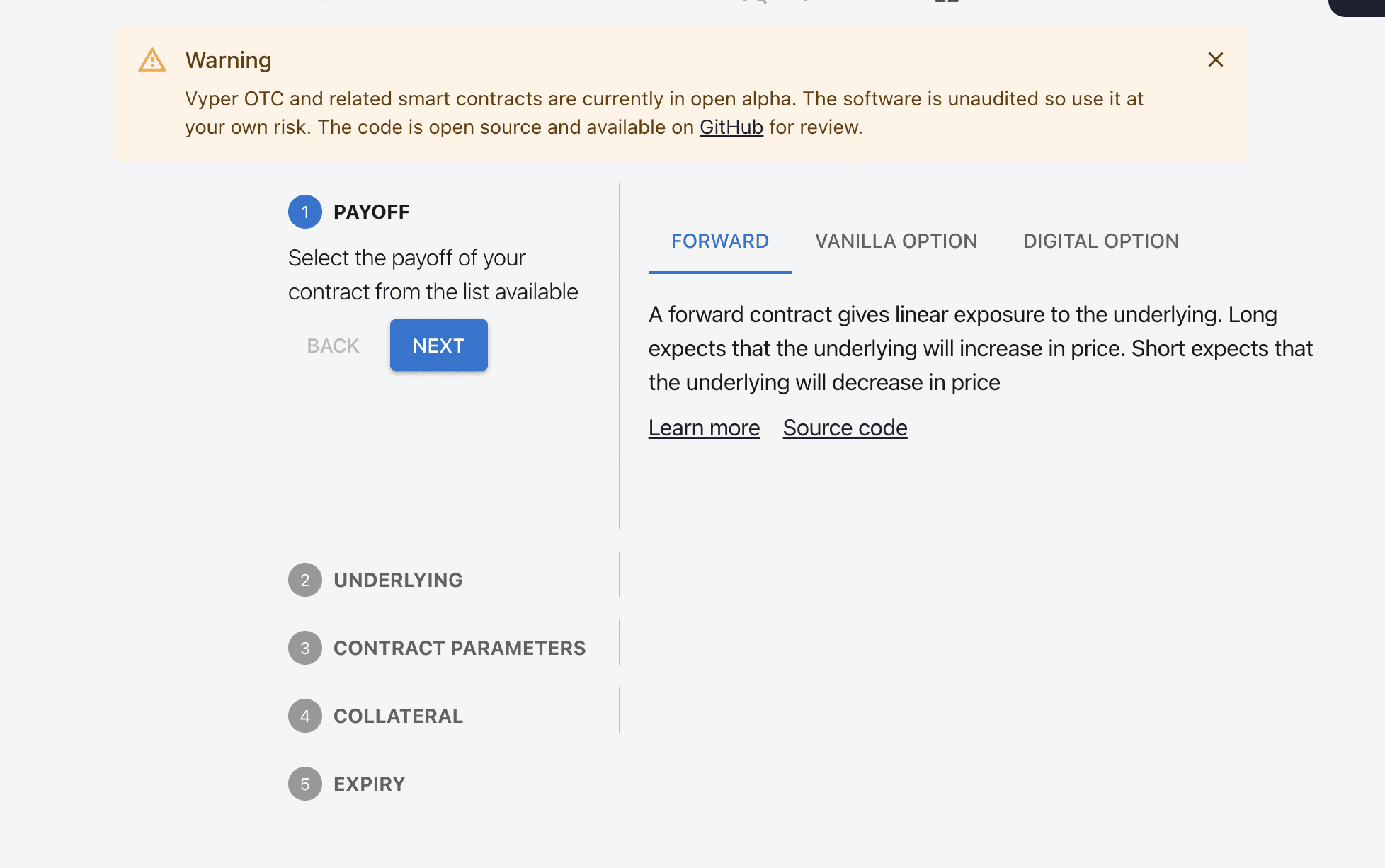Dismiss the Warning banner with the X

1216,60
